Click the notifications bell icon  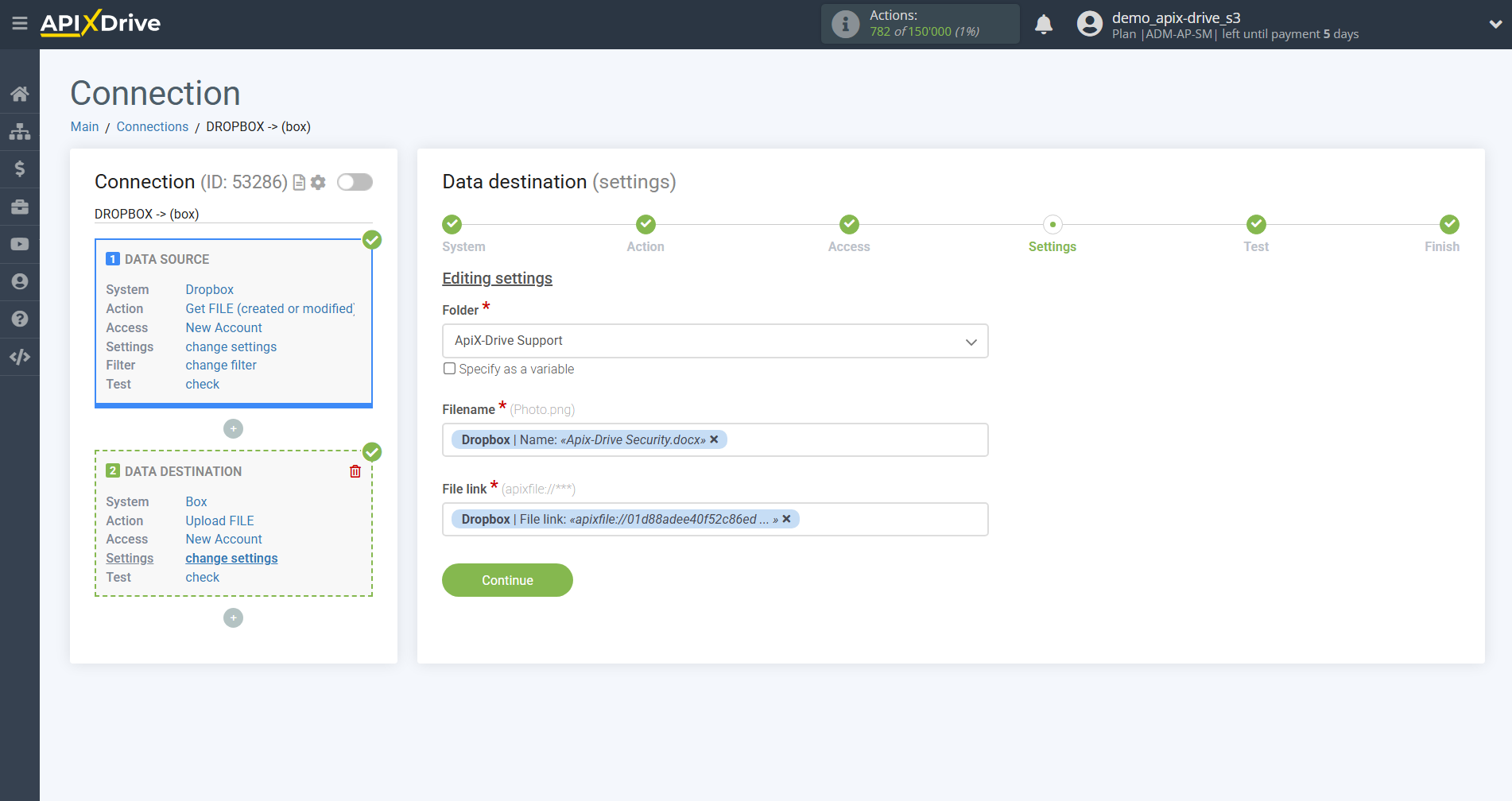point(1044,25)
